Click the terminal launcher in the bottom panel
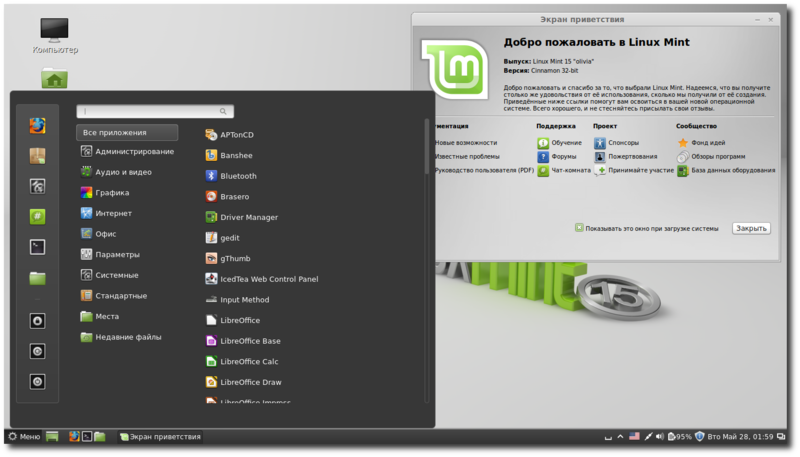Image resolution: width=800 pixels, height=457 pixels. point(87,437)
